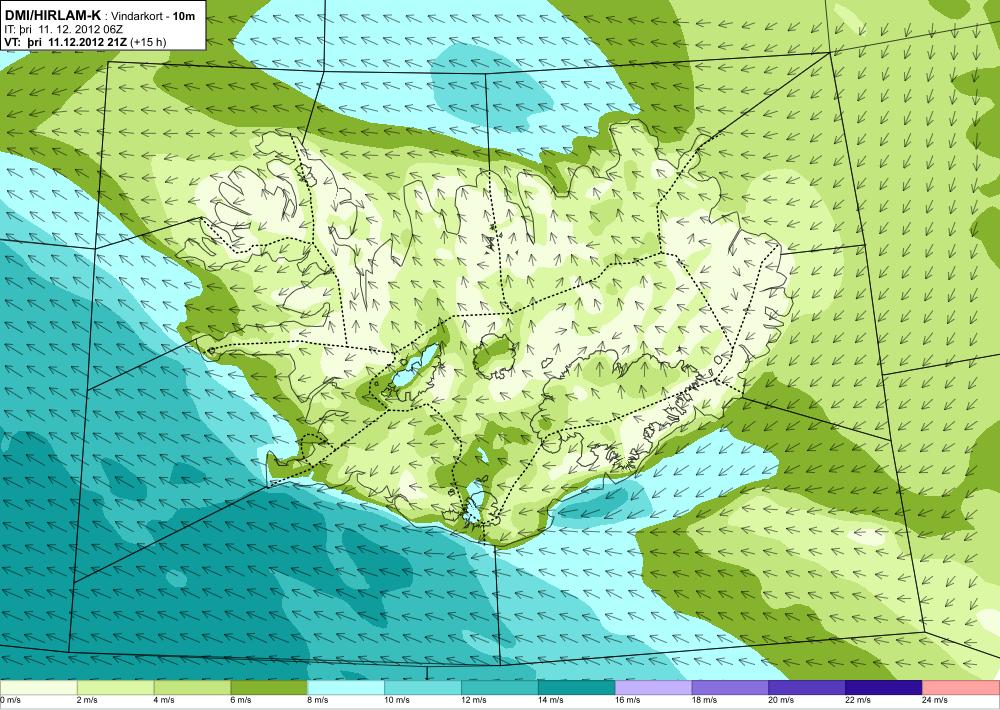The height and width of the screenshot is (710, 1000).
Task: Pick the lavender 16–18 m/s legend swatch
Action: [653, 687]
